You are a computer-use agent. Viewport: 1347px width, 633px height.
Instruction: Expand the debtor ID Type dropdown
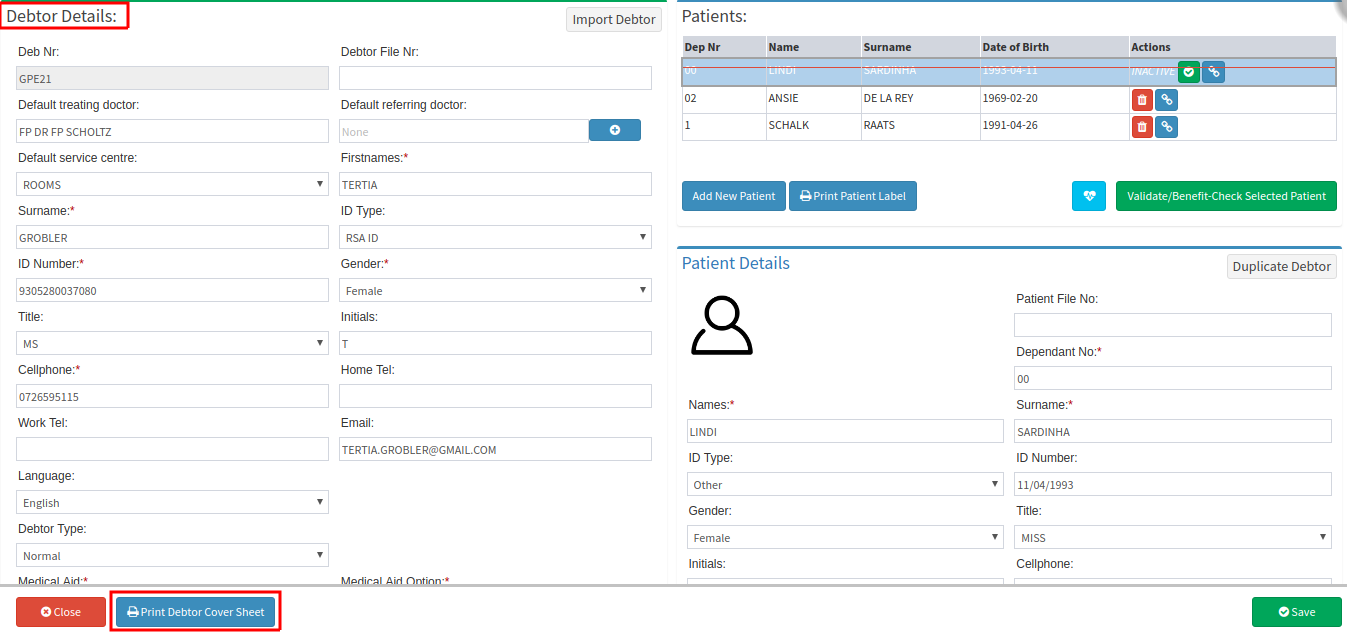495,238
